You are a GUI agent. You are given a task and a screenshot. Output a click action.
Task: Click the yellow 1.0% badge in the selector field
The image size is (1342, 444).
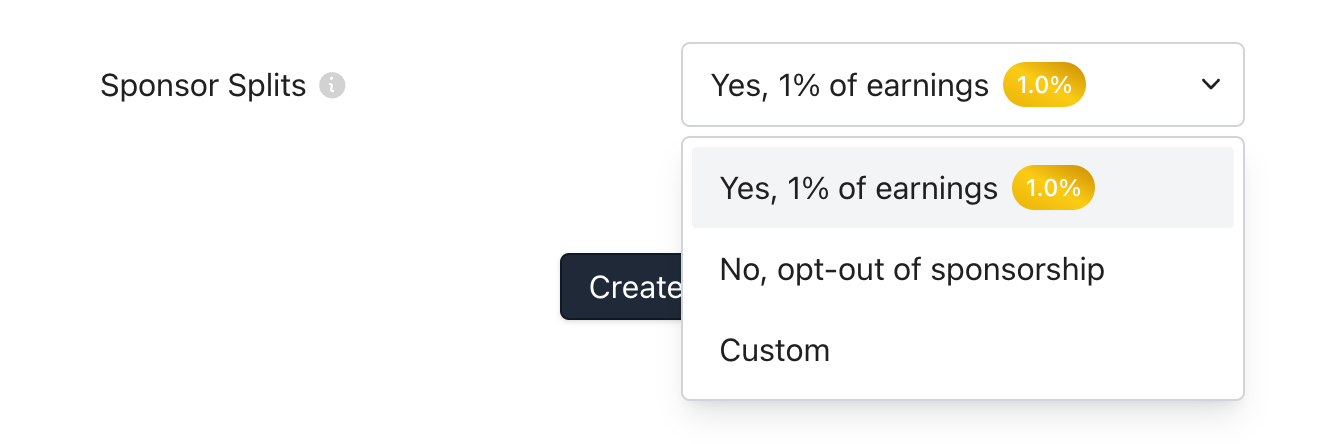tap(1044, 85)
